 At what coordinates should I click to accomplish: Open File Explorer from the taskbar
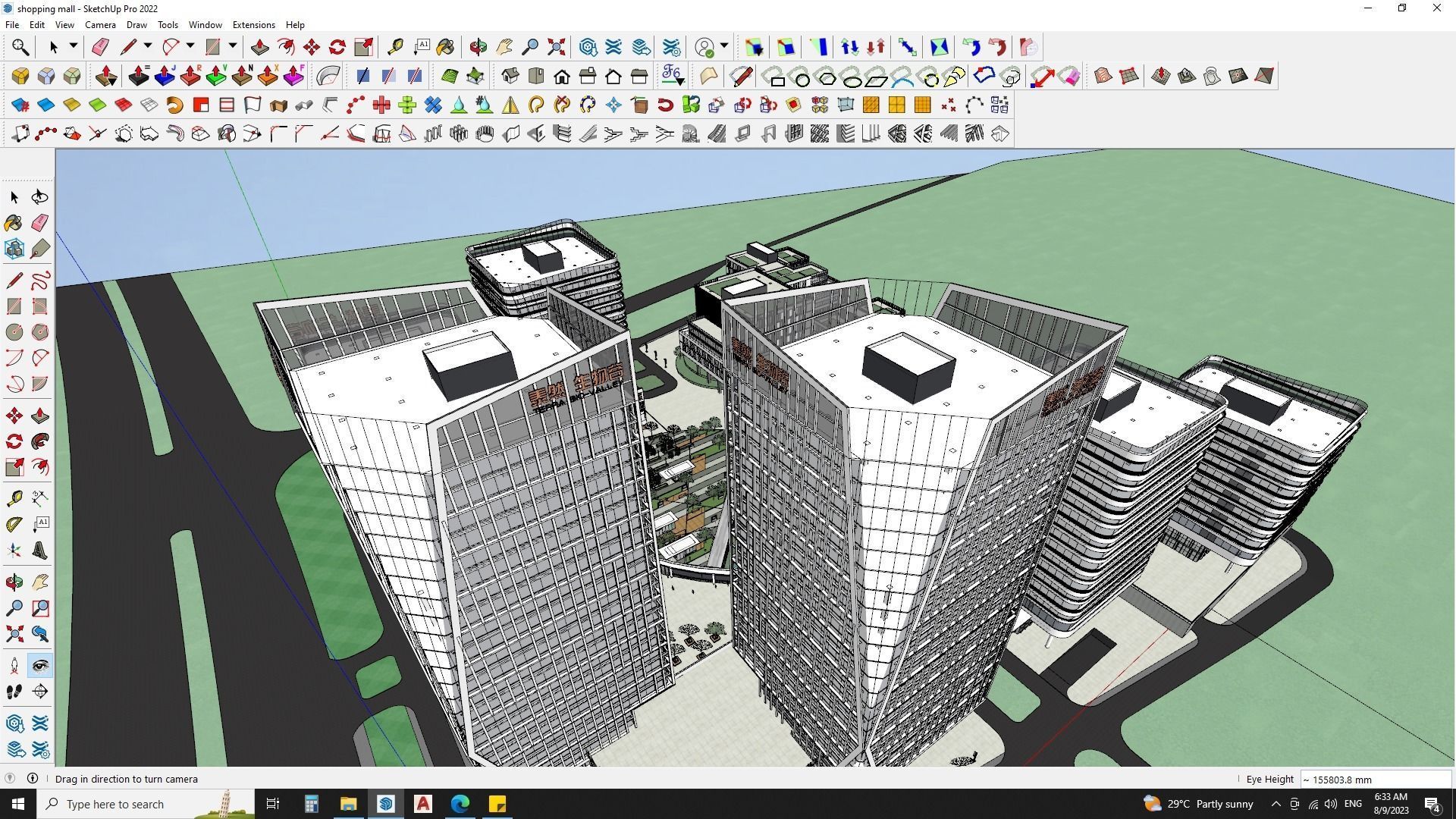tap(348, 804)
